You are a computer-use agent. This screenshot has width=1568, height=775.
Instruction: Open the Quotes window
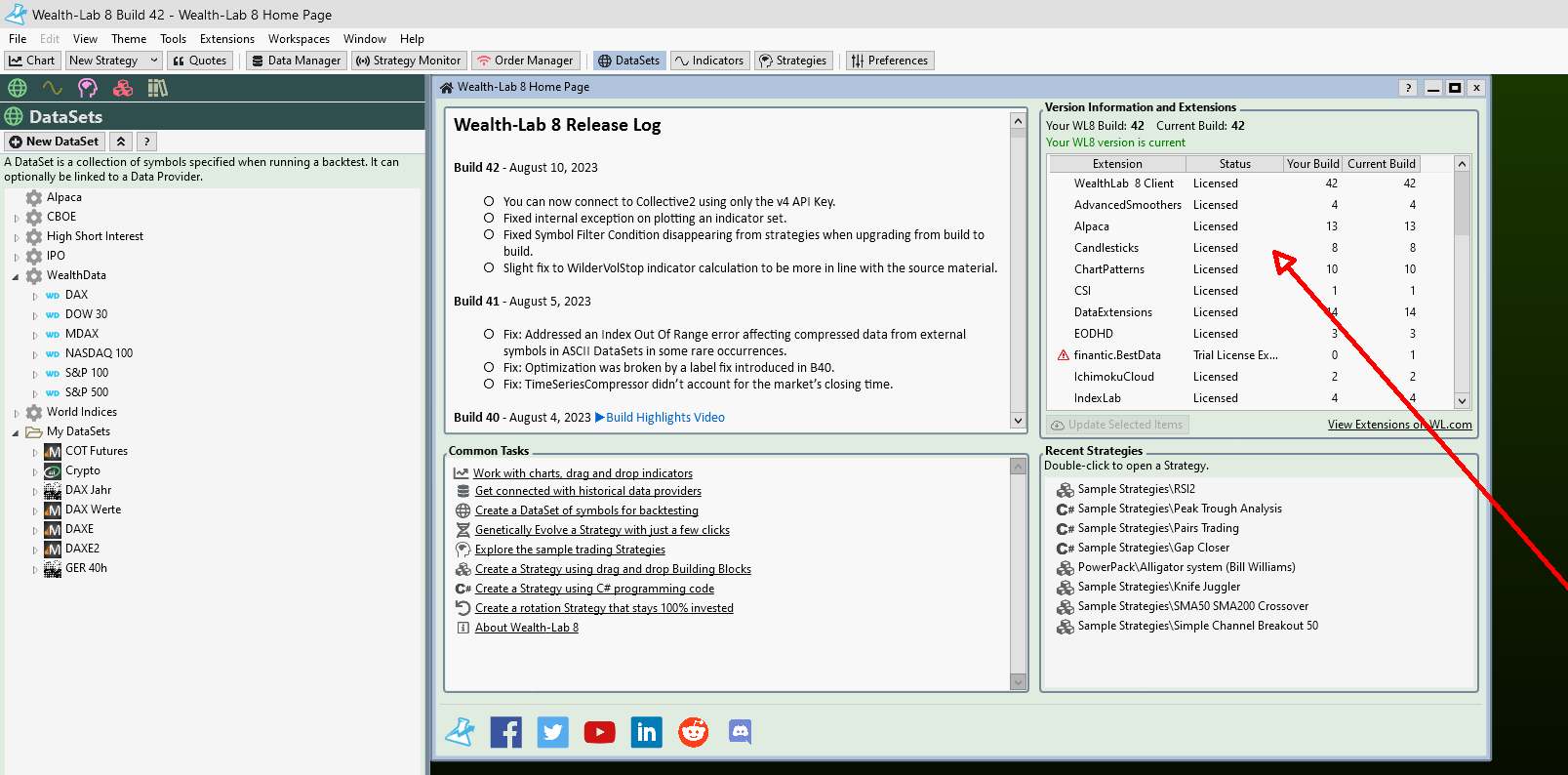[199, 61]
